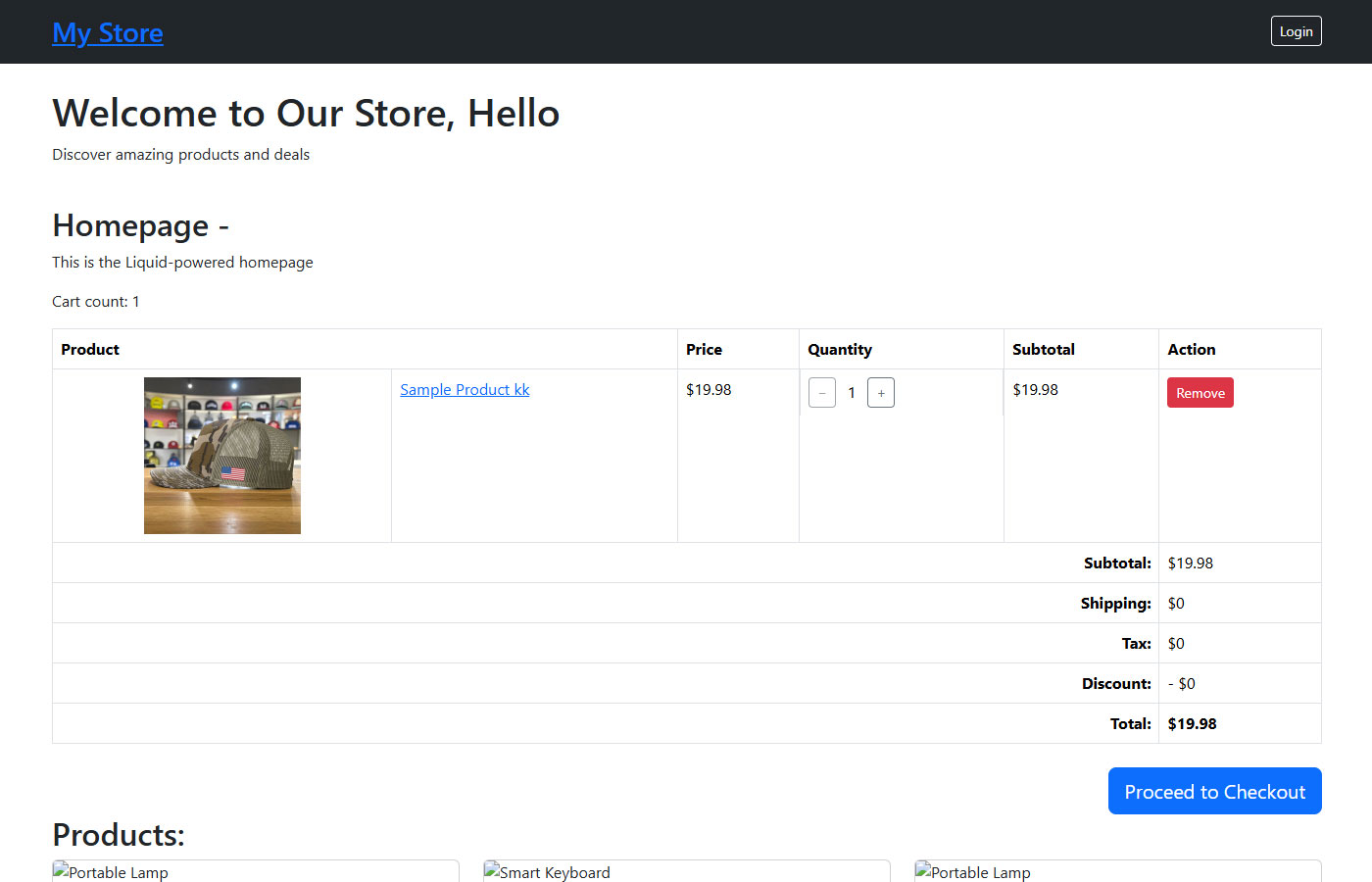Decrease quantity with the minus button
This screenshot has width=1372, height=882.
821,393
